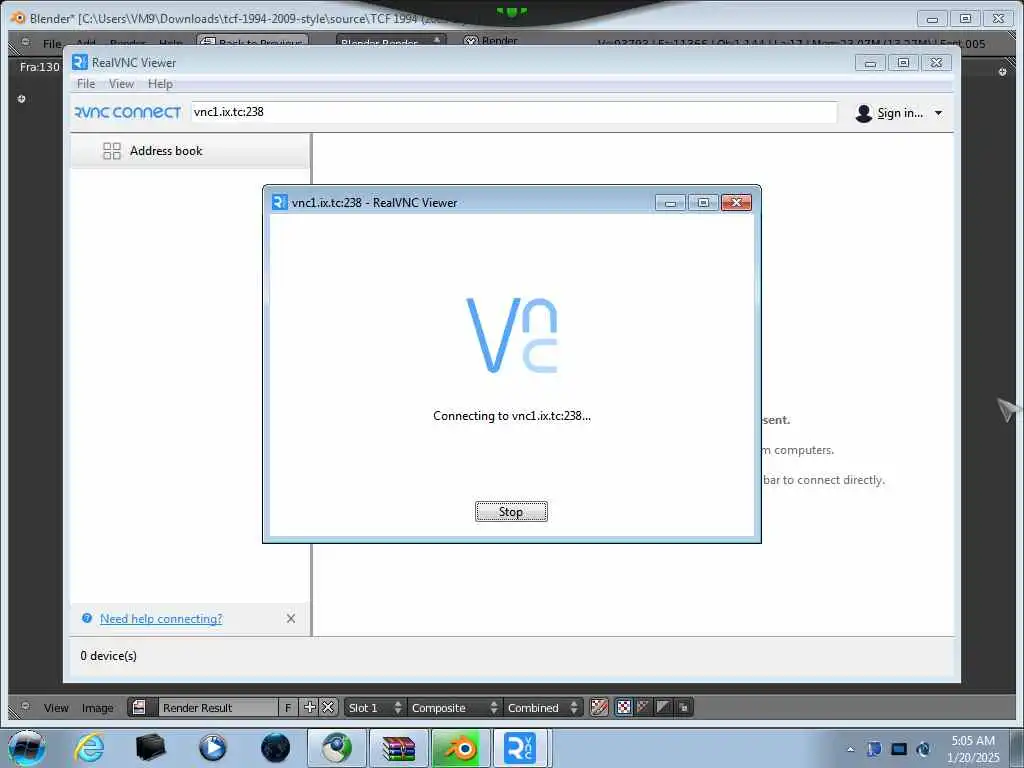Click the RVNC Connect logo
The image size is (1024, 768).
click(127, 112)
